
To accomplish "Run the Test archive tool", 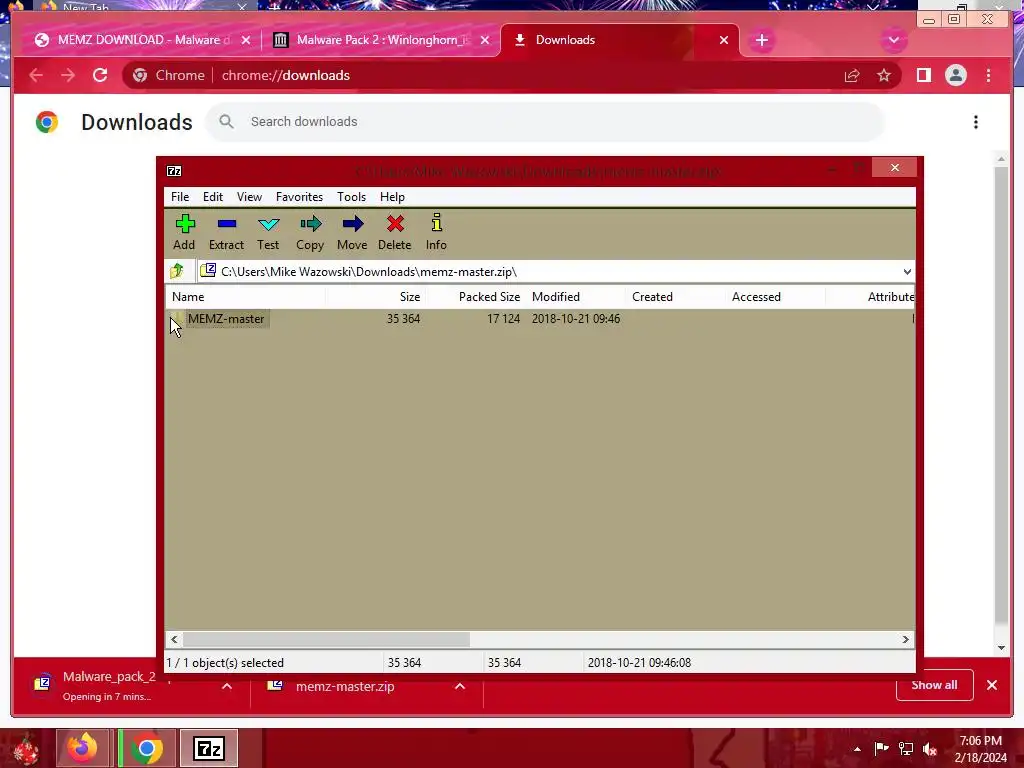I will [x=268, y=232].
